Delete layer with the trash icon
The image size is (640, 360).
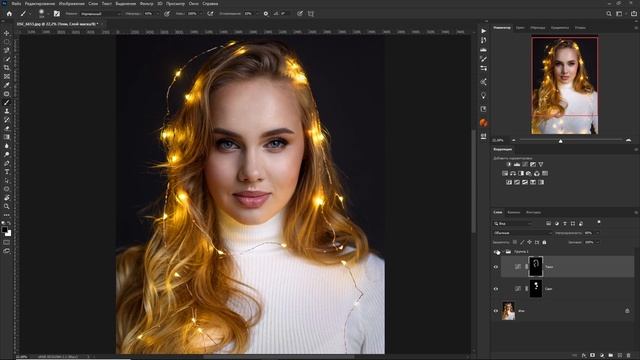point(629,356)
